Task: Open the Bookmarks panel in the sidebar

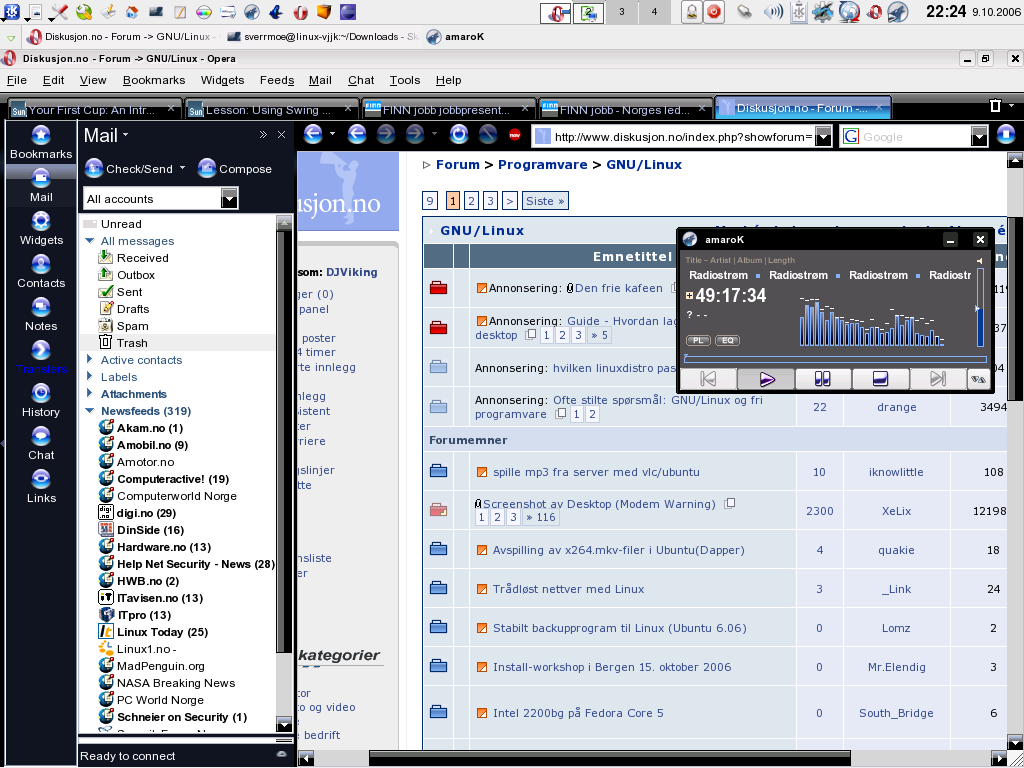Action: [40, 142]
